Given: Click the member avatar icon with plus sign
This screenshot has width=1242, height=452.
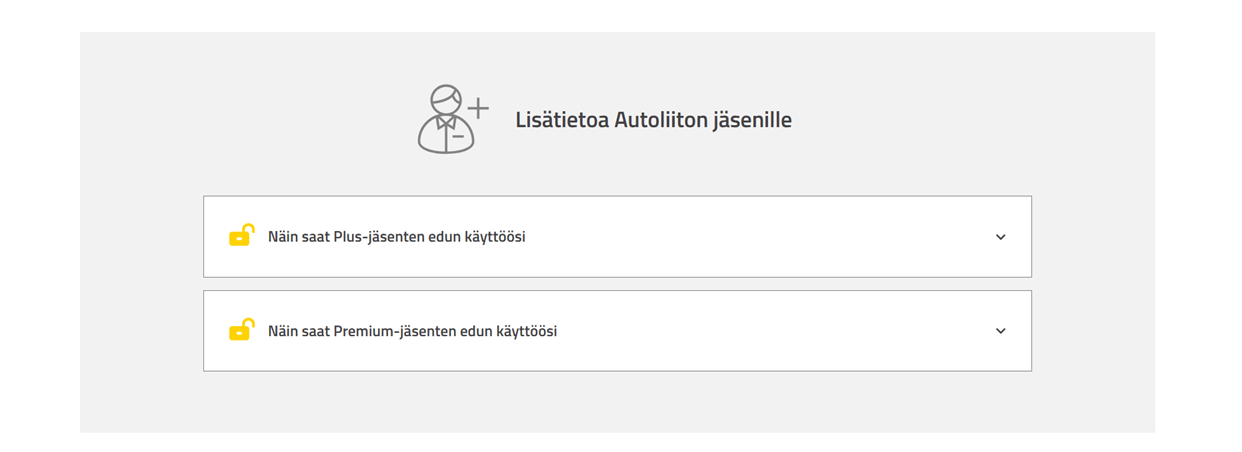Looking at the screenshot, I should [x=447, y=120].
